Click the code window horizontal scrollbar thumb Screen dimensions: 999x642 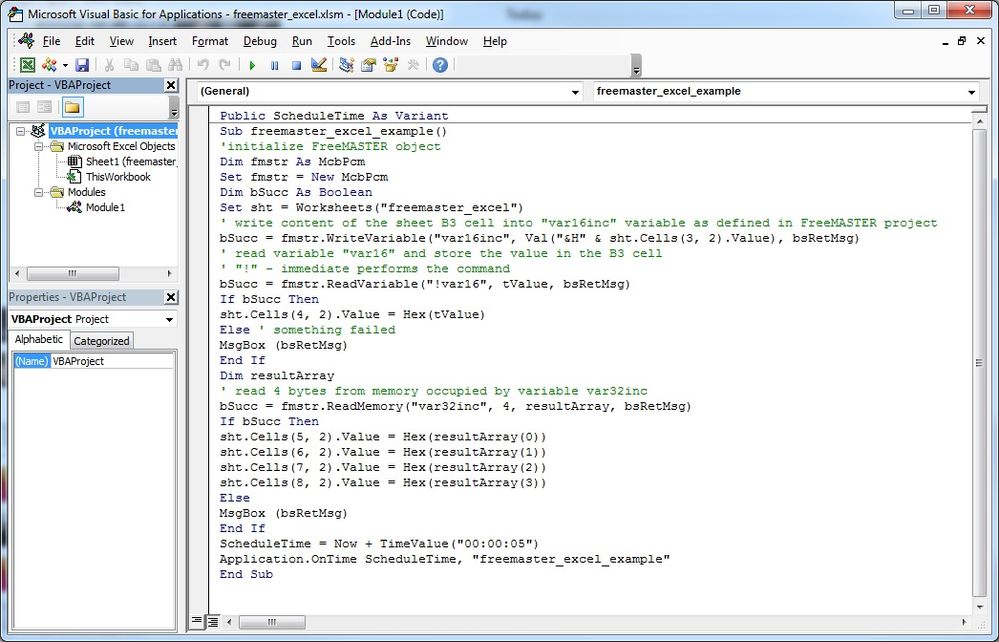pyautogui.click(x=272, y=622)
